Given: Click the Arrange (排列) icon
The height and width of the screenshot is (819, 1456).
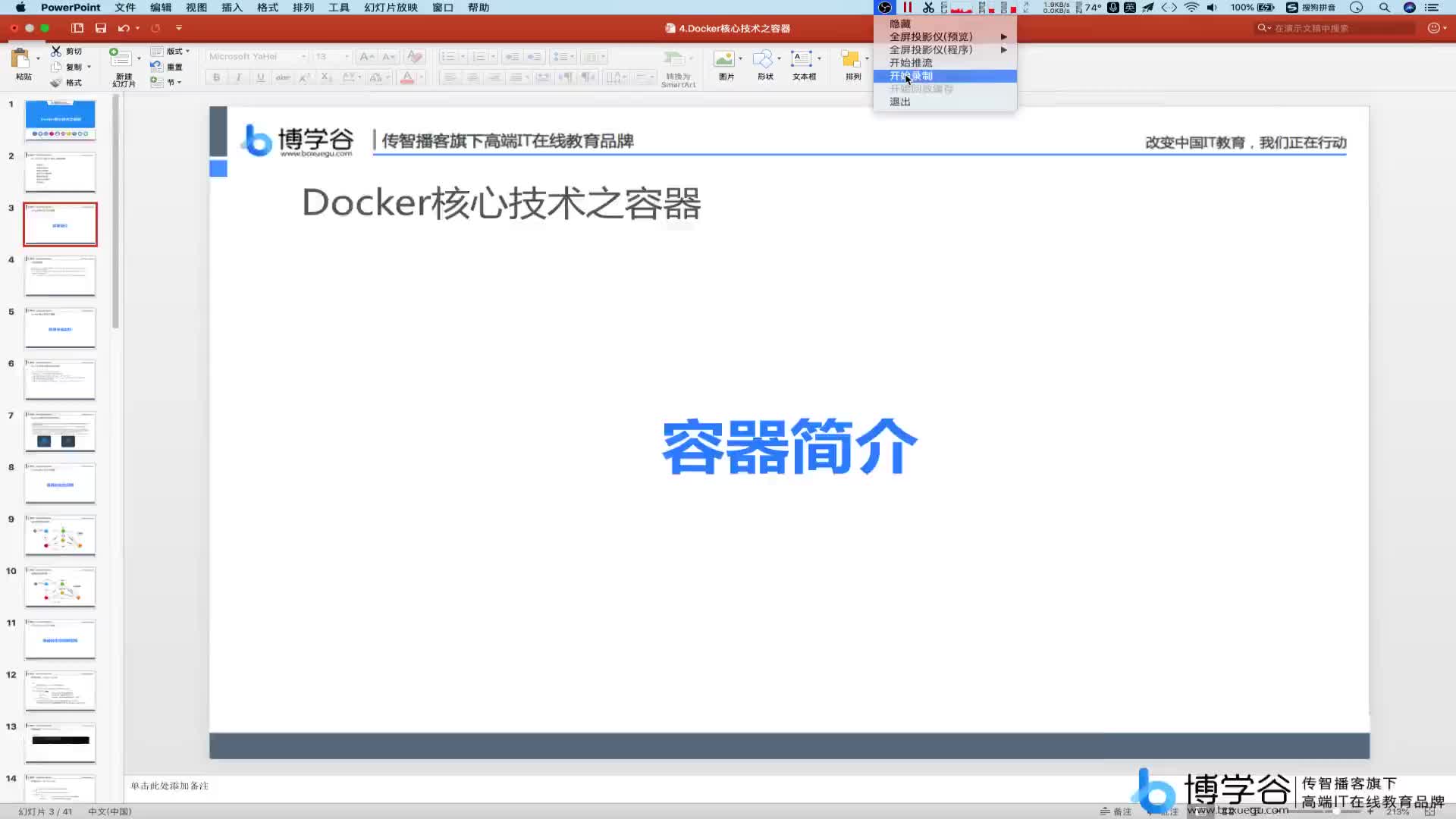Looking at the screenshot, I should pos(851,59).
